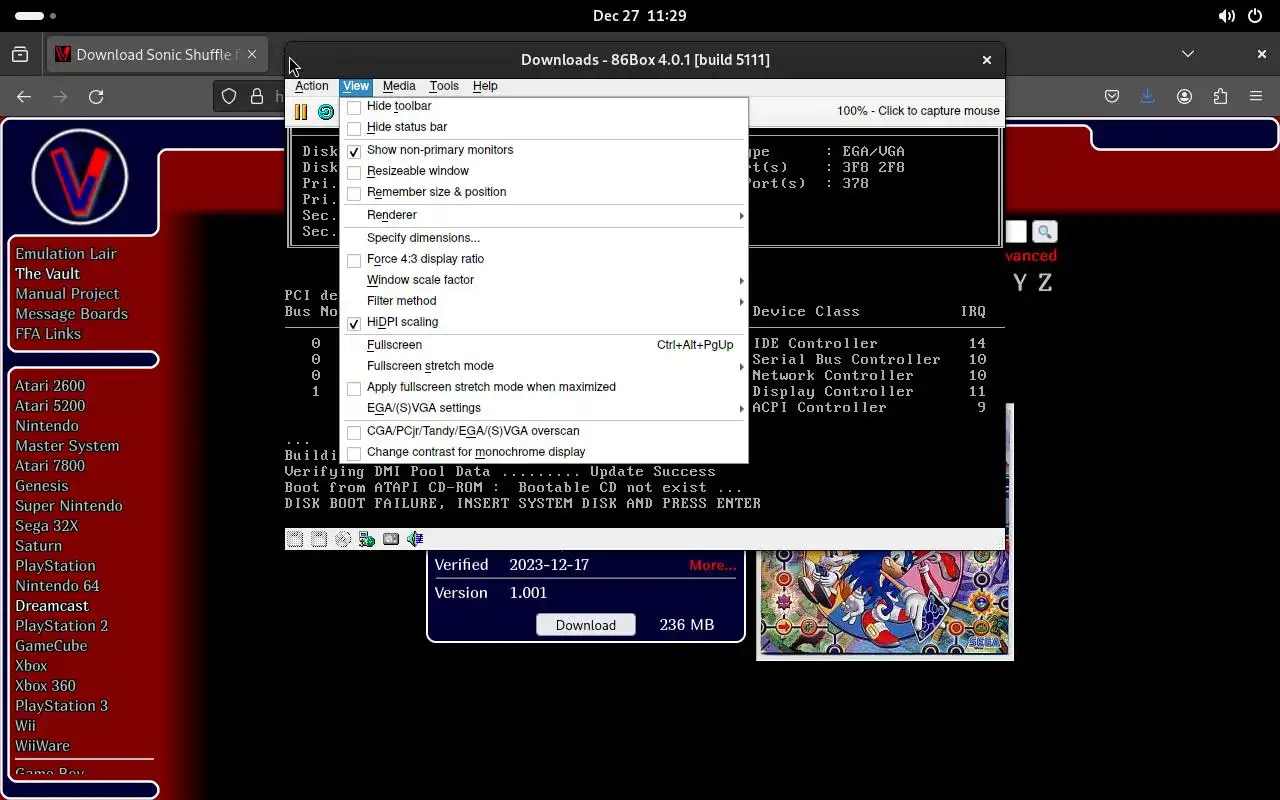Open the View menu in 86Box menu bar

pyautogui.click(x=356, y=86)
